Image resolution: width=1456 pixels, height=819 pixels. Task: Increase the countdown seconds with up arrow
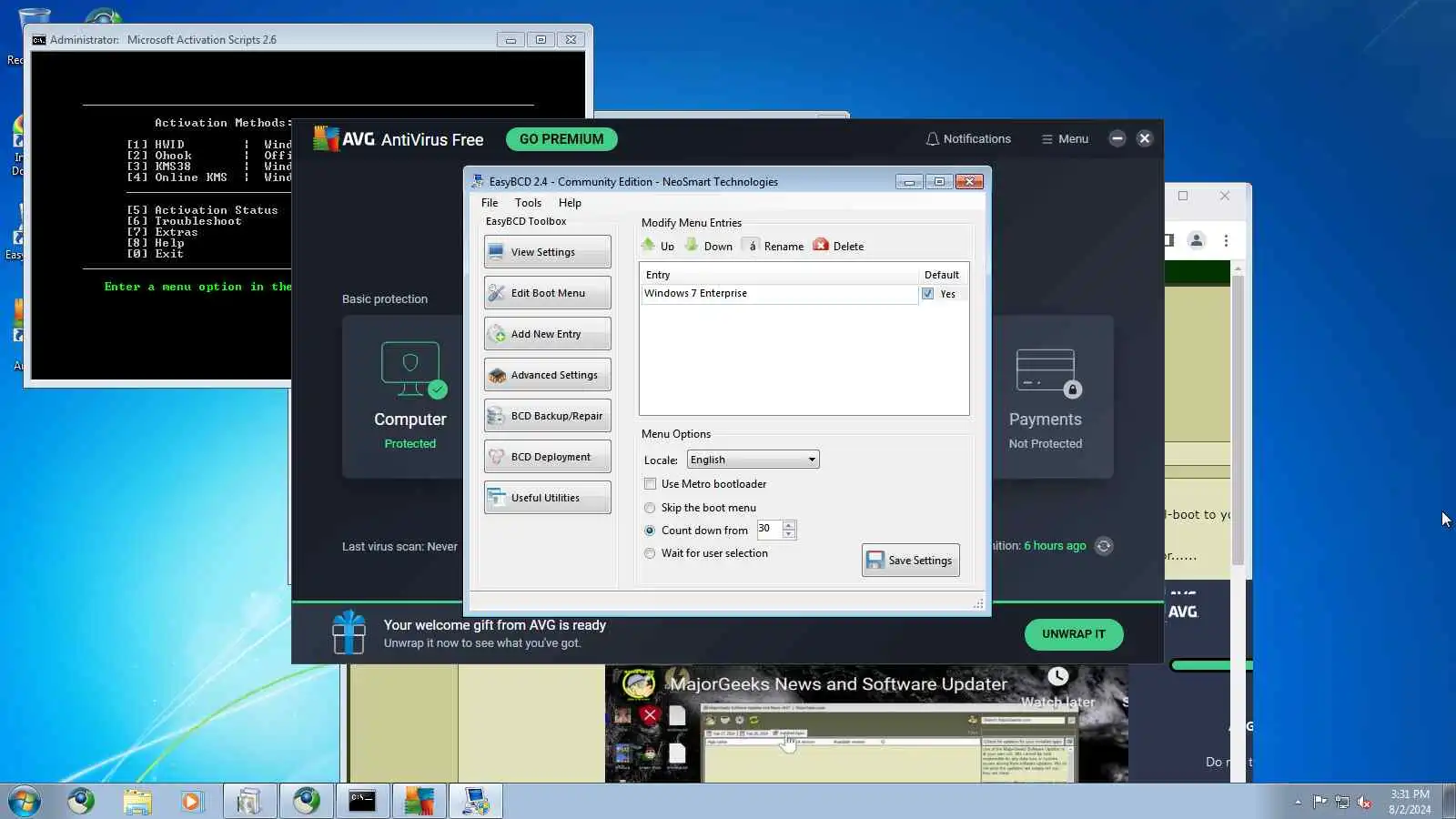click(789, 525)
